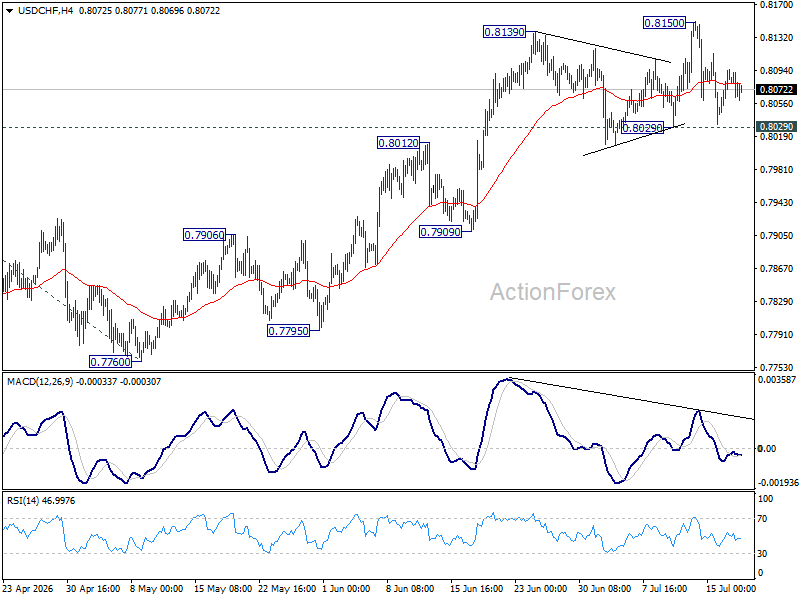Click the 0.80290 level marker on price axis
Image resolution: width=800 pixels, height=600 pixels.
pos(776,127)
